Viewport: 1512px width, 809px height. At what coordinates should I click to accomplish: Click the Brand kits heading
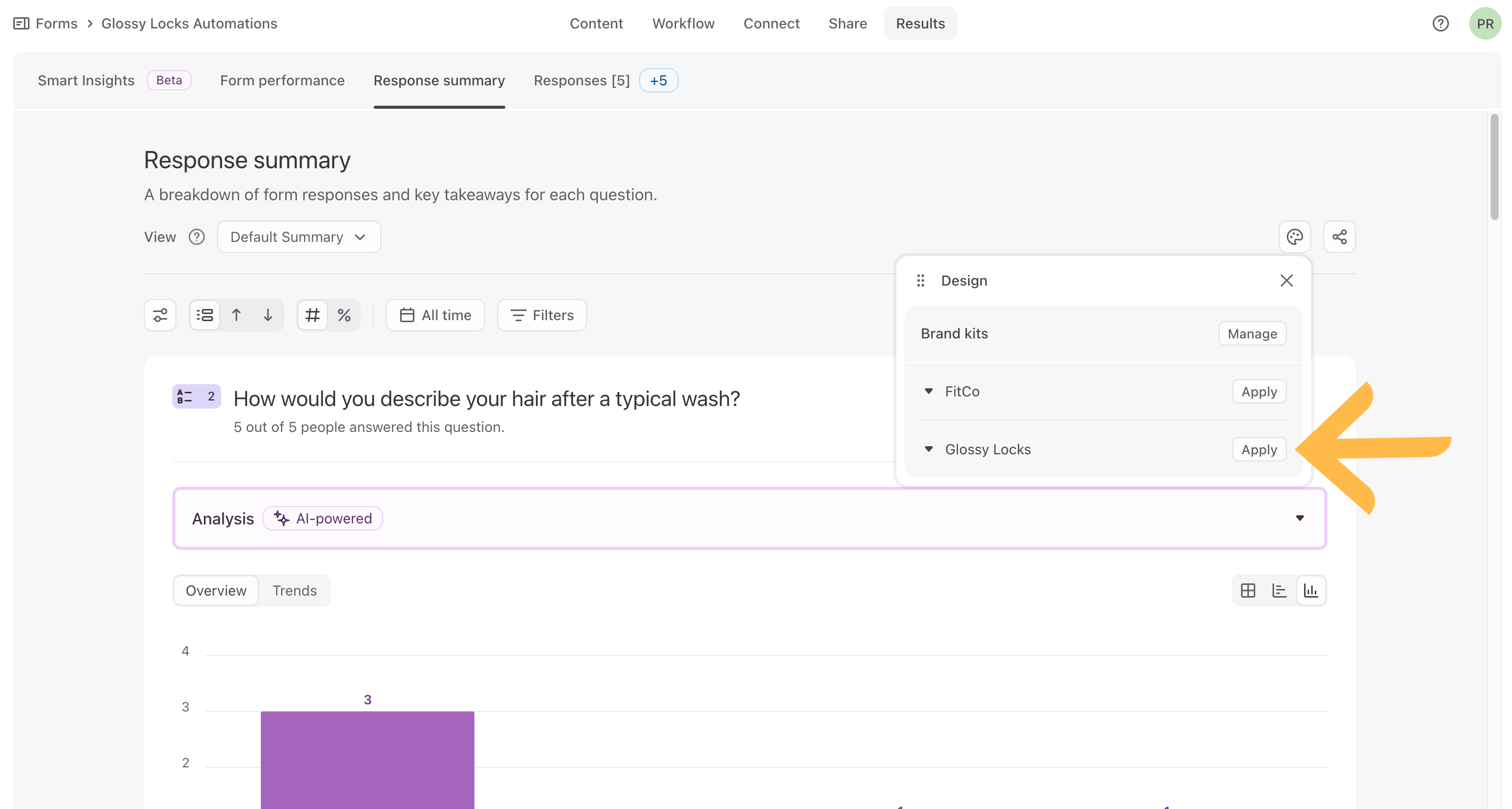(954, 333)
